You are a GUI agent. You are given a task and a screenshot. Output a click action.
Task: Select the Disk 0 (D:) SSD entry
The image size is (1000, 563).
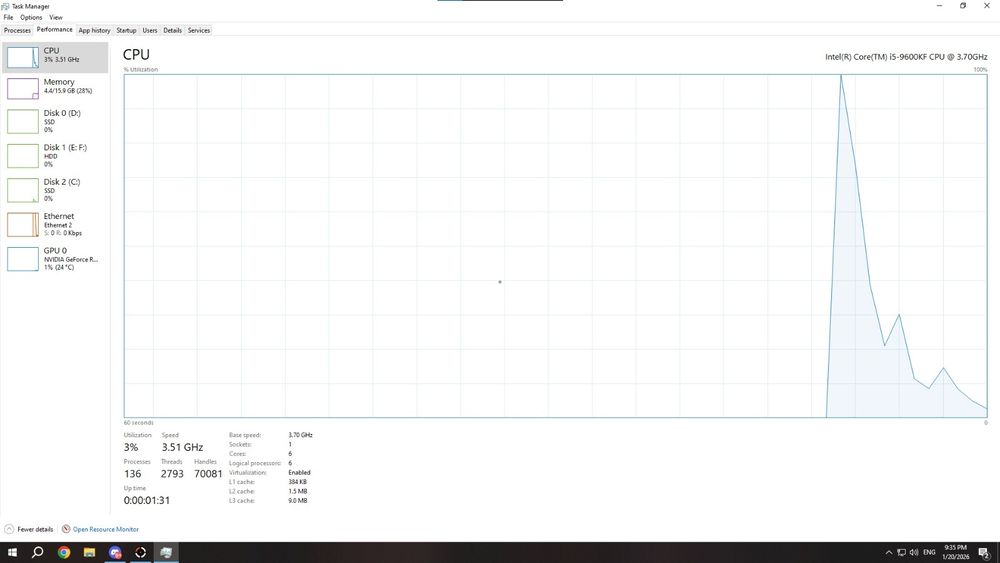coord(55,121)
